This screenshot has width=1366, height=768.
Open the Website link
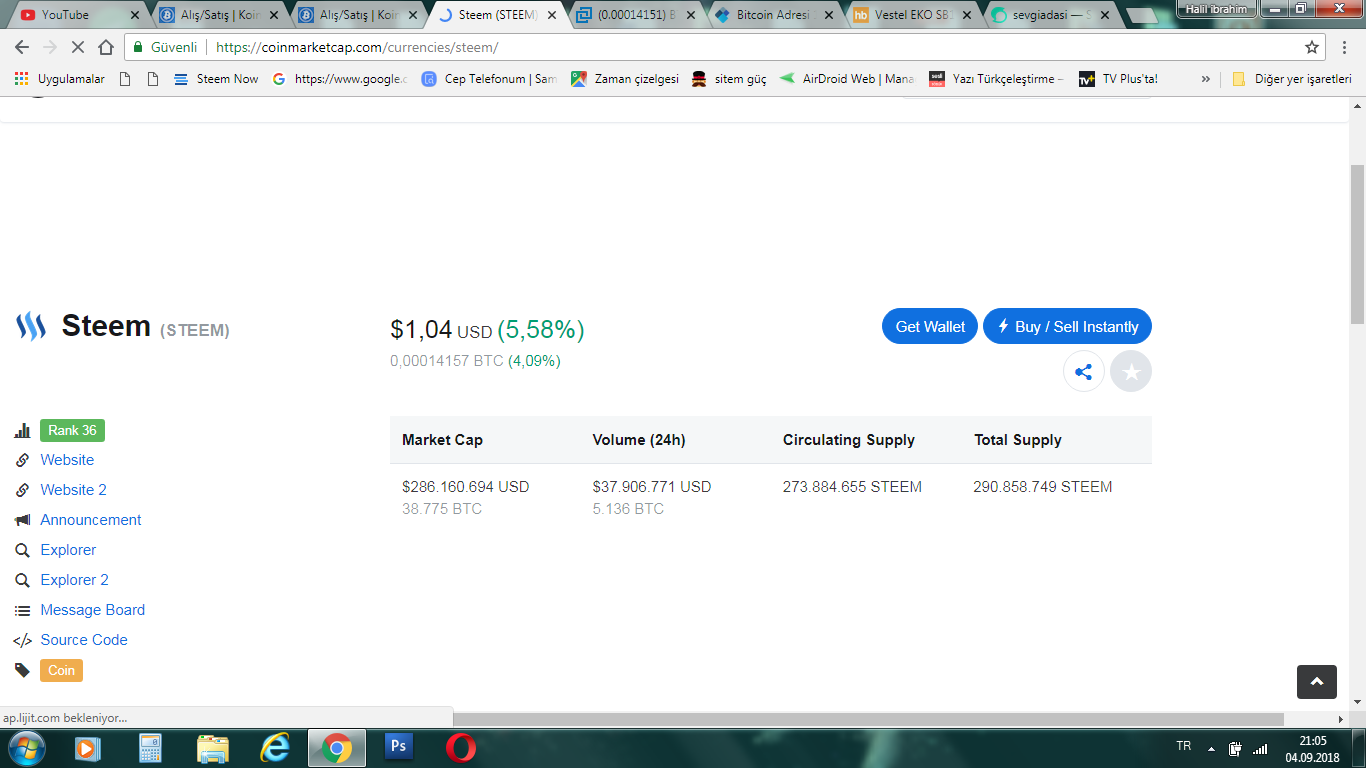[x=67, y=460]
